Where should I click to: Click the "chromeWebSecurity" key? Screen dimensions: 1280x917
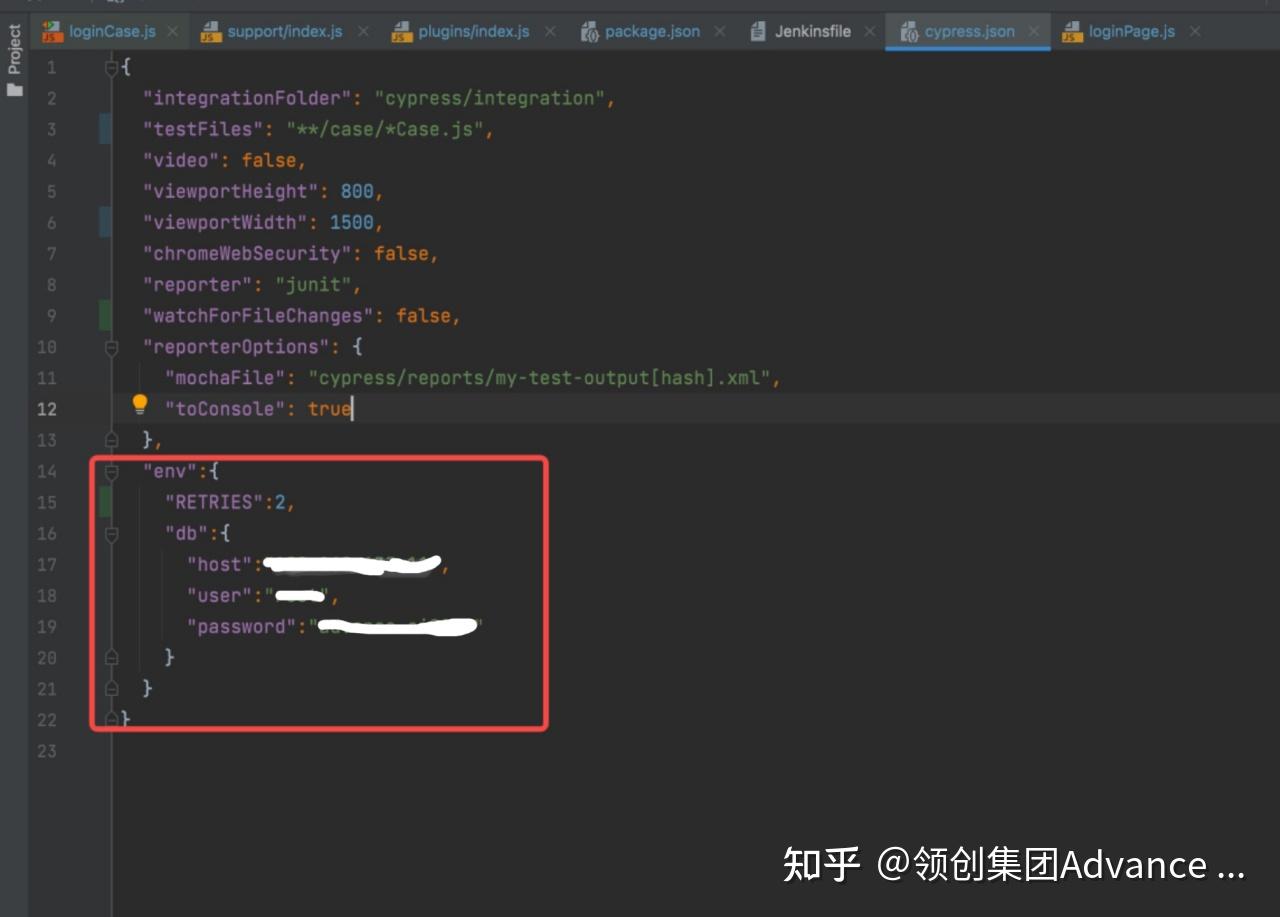point(247,253)
